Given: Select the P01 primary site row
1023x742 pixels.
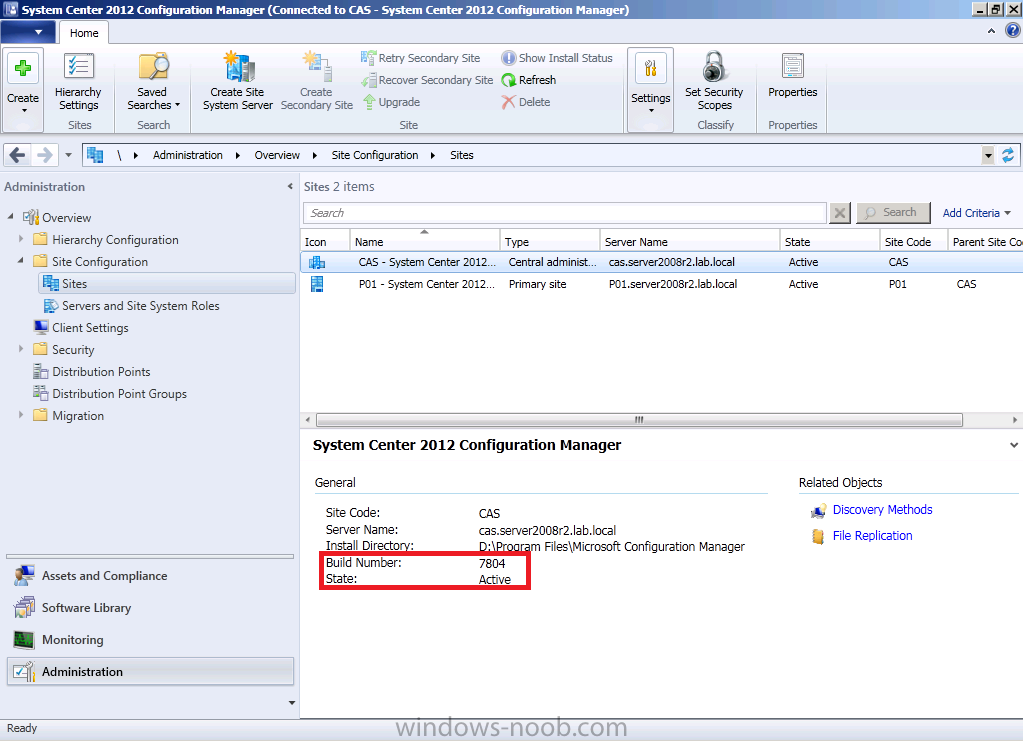Looking at the screenshot, I should (662, 285).
